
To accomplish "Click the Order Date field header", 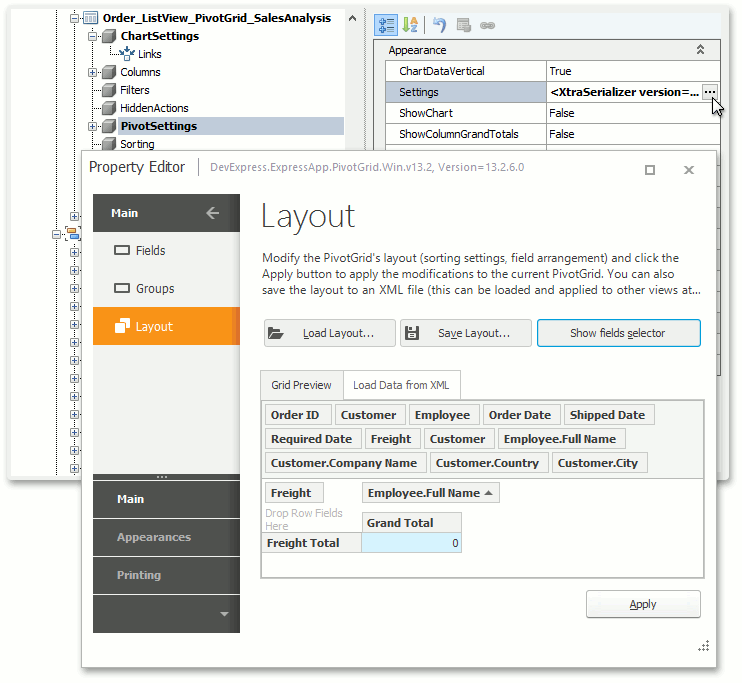I will [x=520, y=415].
